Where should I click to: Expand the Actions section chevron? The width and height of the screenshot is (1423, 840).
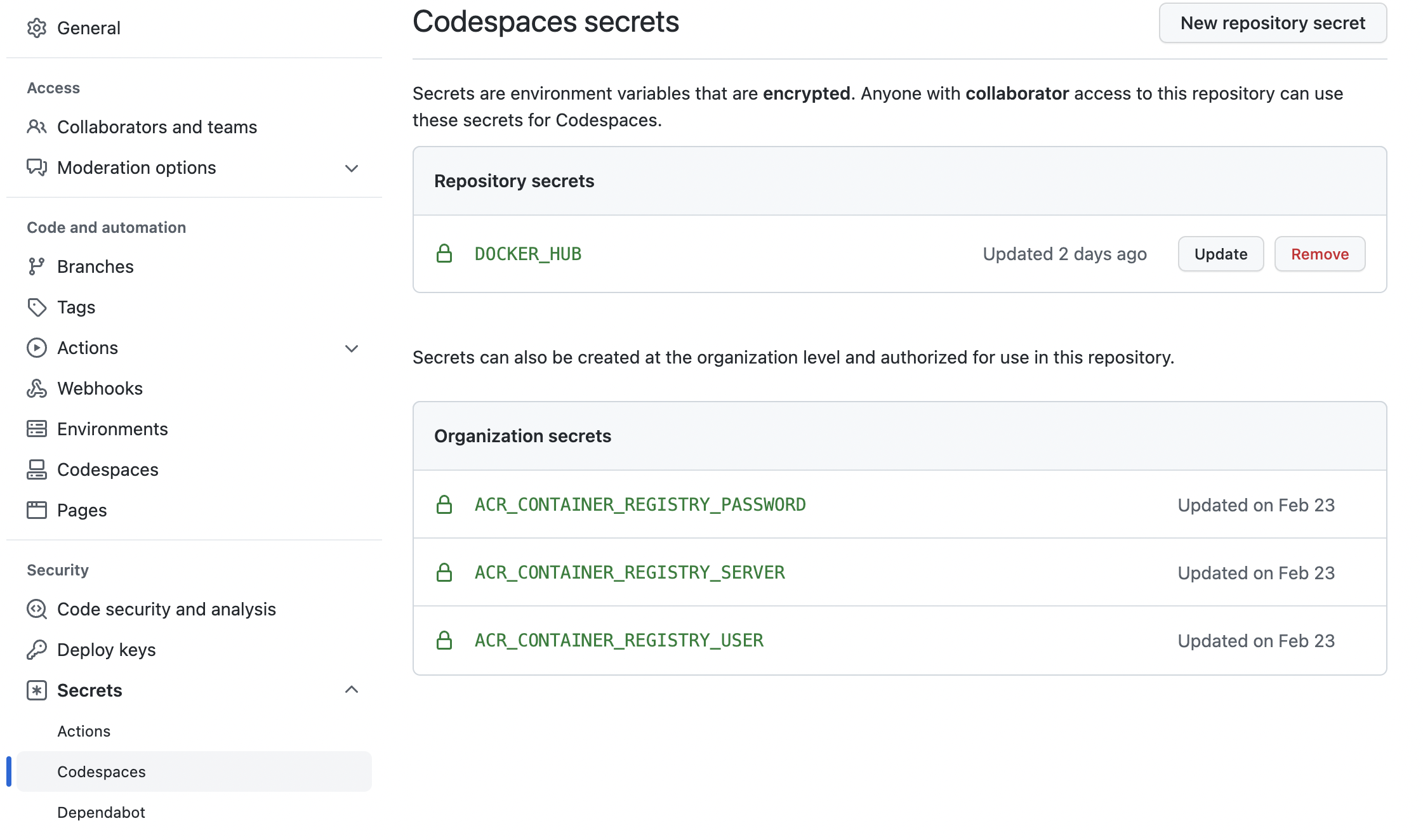pos(352,348)
